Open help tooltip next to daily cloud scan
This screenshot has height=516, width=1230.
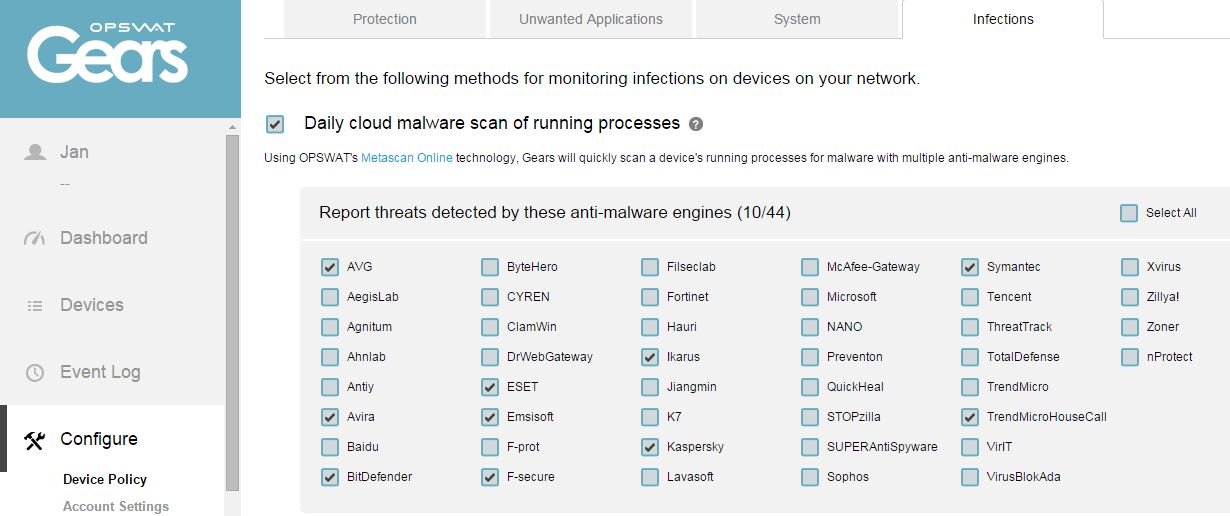click(696, 124)
